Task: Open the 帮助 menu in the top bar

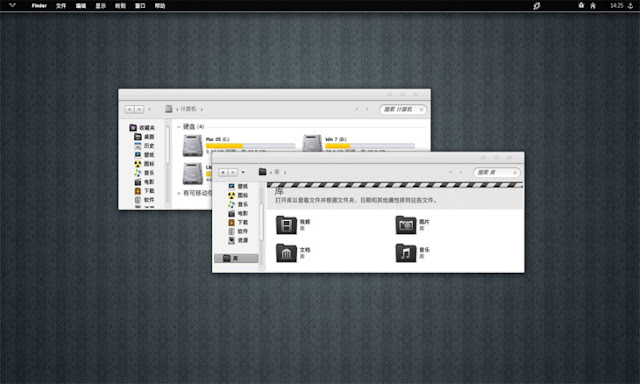Action: (160, 6)
